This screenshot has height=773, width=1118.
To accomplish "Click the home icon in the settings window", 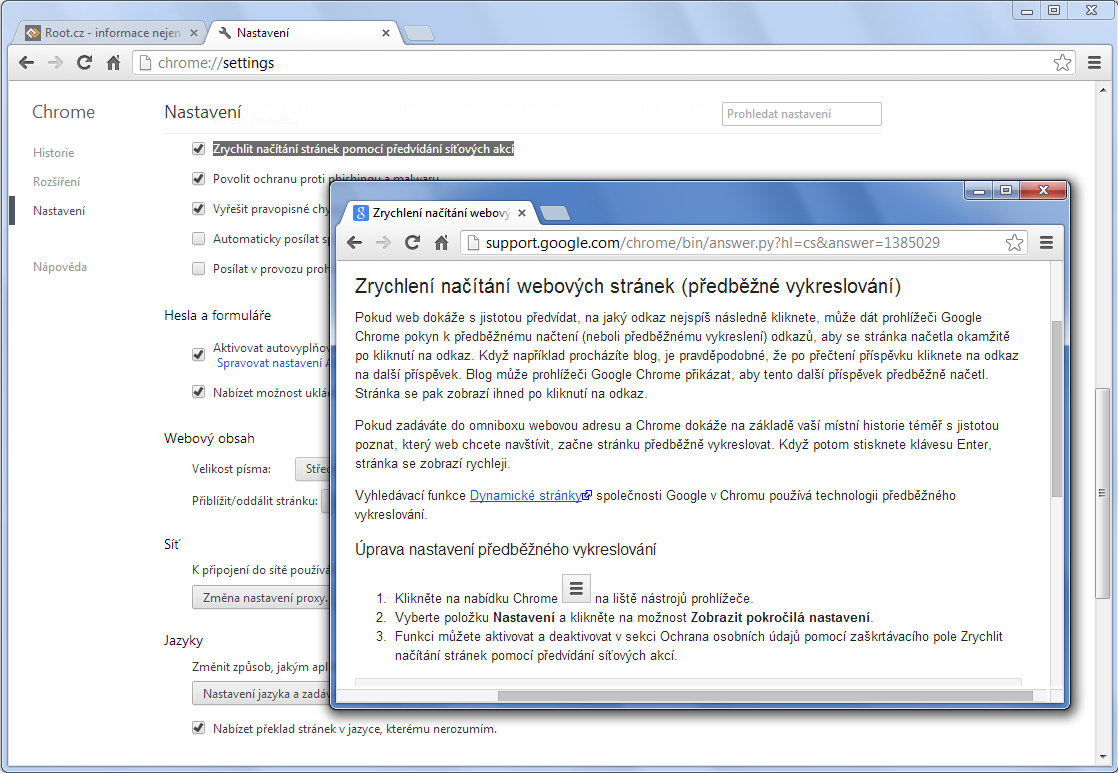I will click(x=113, y=62).
